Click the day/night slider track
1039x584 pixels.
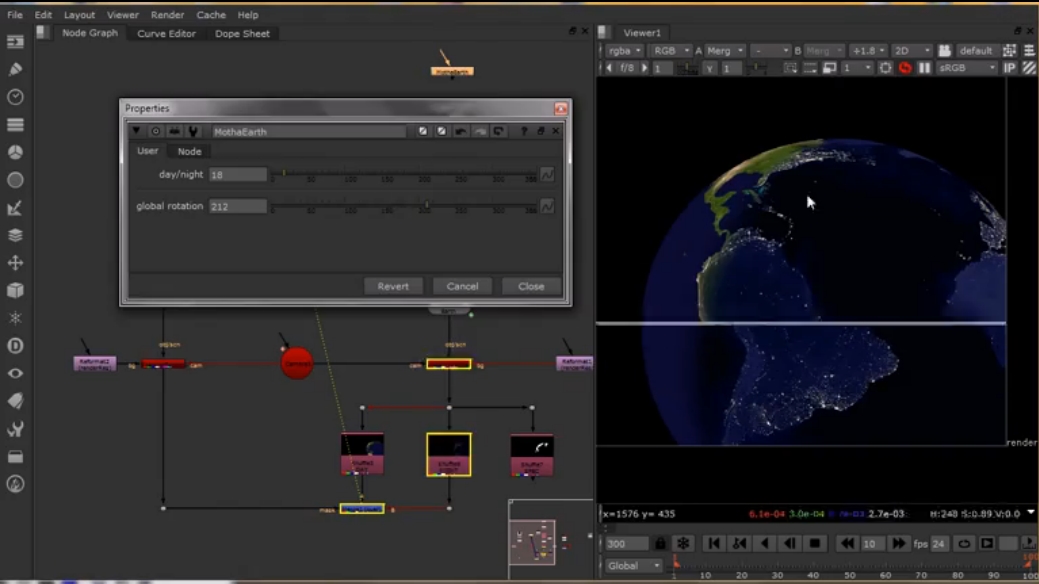[x=404, y=174]
